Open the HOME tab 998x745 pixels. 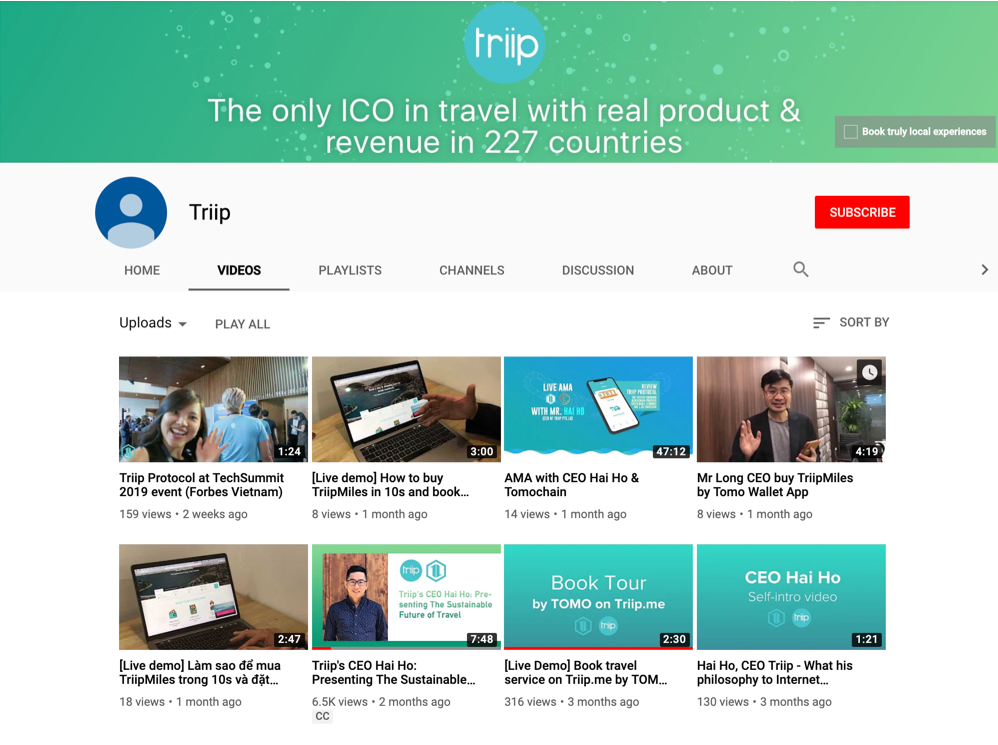pyautogui.click(x=142, y=270)
